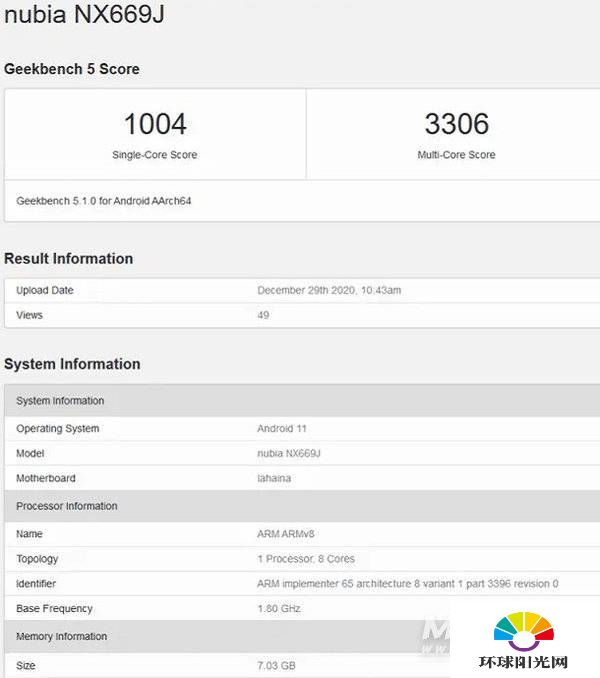The height and width of the screenshot is (678, 600).
Task: Select the views count 49
Action: click(263, 315)
